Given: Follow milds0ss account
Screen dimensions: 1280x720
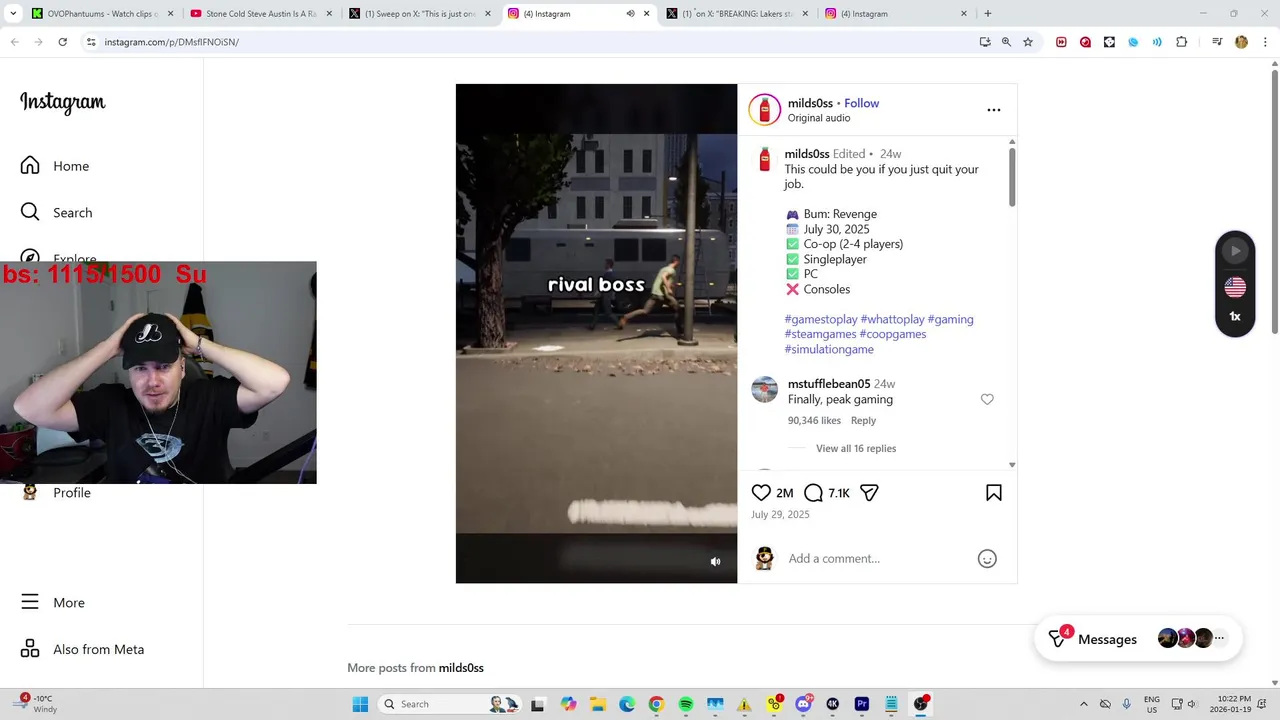Looking at the screenshot, I should point(861,103).
